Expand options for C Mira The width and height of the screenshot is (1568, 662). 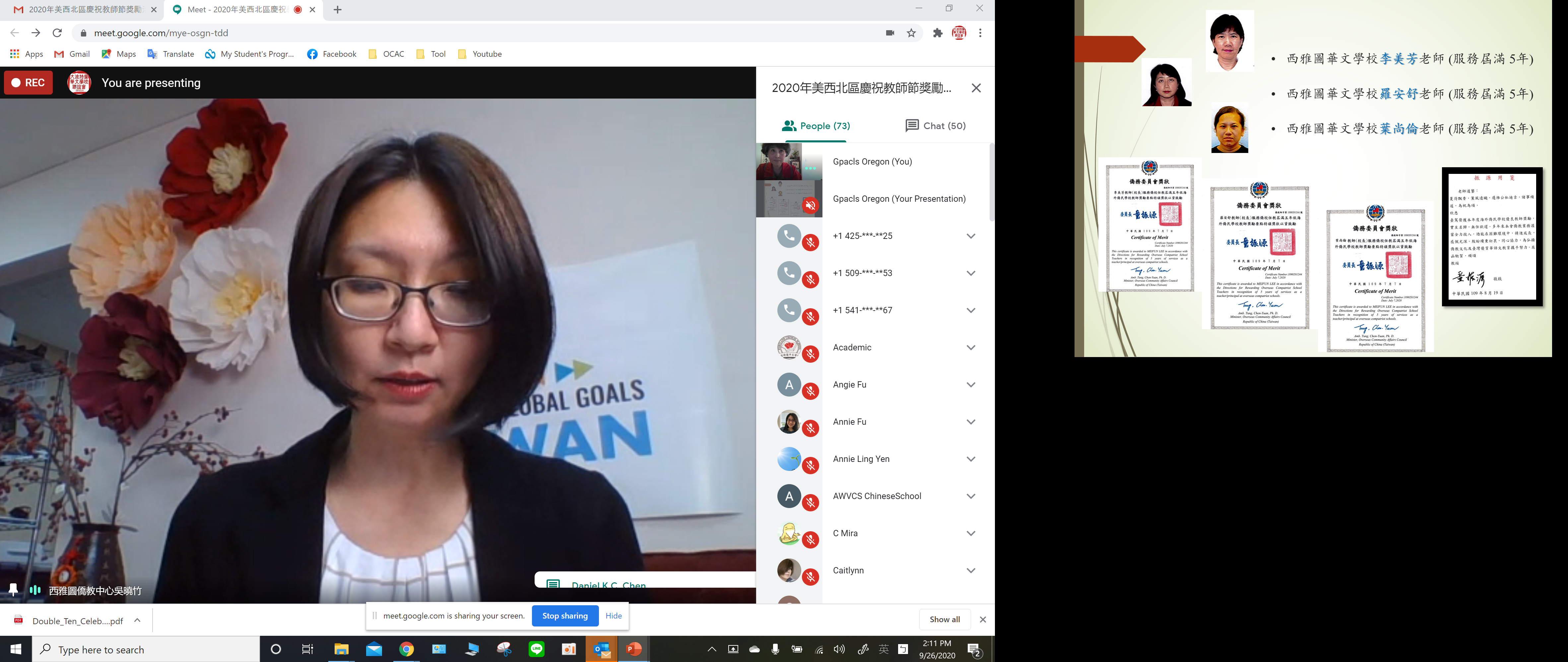point(971,534)
